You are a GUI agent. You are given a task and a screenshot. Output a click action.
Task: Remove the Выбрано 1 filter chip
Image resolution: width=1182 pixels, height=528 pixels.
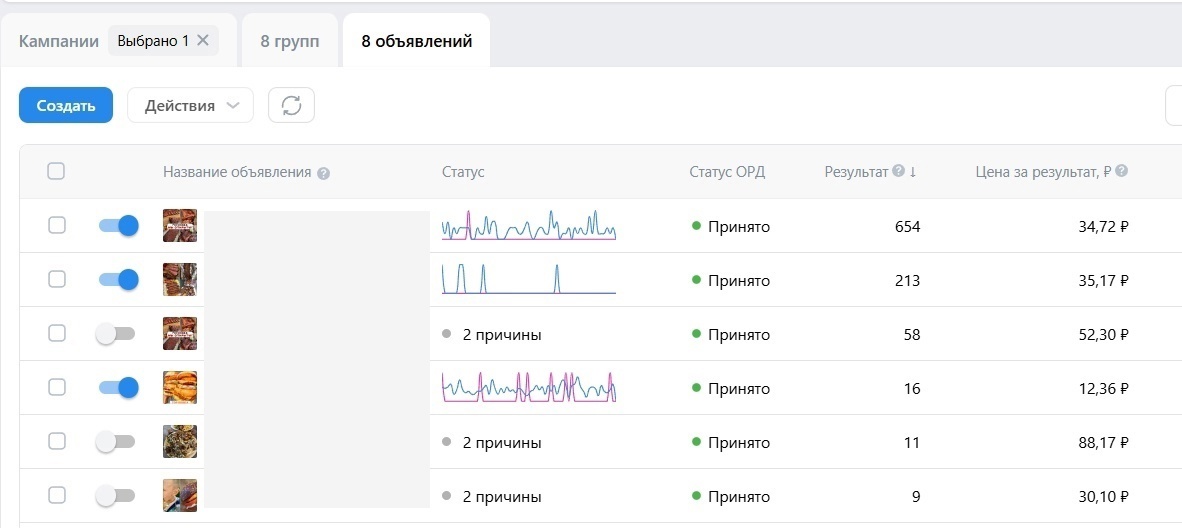point(203,41)
